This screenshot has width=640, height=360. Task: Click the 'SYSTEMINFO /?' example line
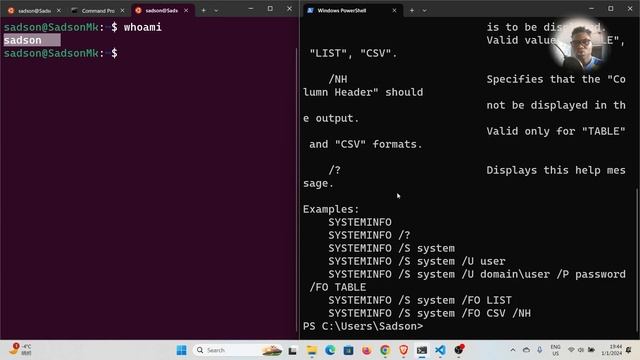(369, 235)
